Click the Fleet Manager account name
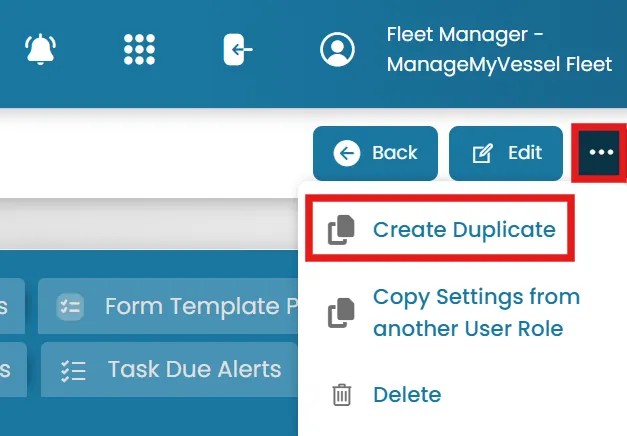This screenshot has height=436, width=627. click(499, 49)
